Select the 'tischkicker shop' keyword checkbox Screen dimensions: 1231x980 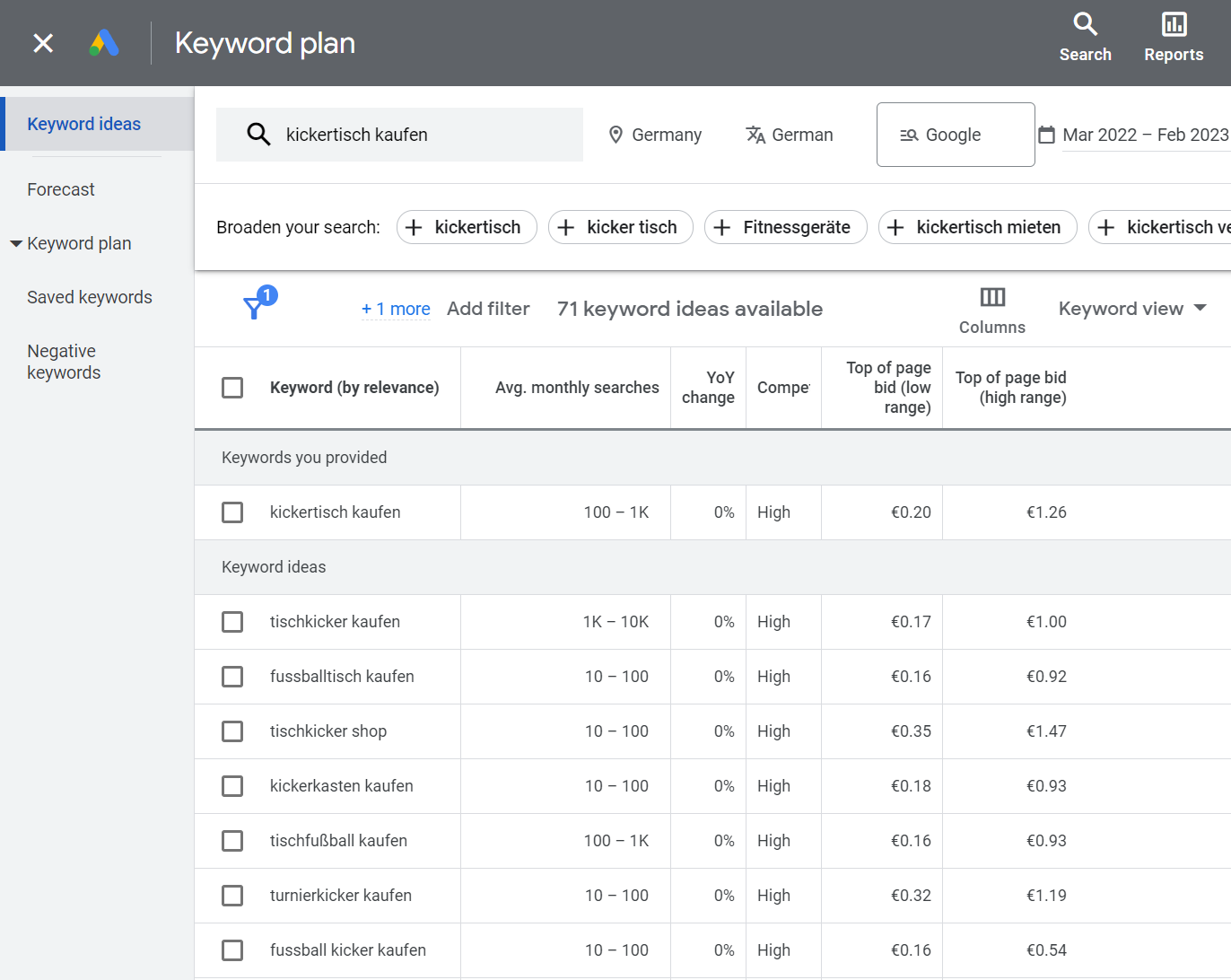tap(232, 731)
